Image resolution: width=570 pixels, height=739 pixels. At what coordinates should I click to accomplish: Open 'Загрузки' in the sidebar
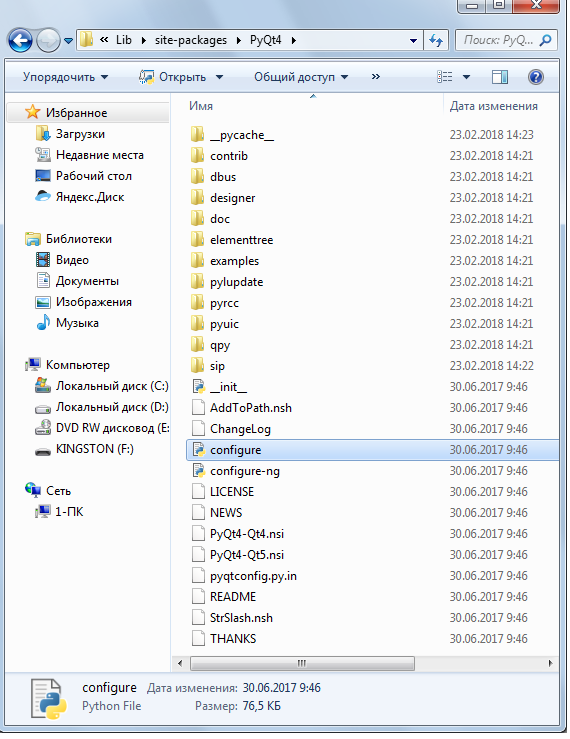80,134
